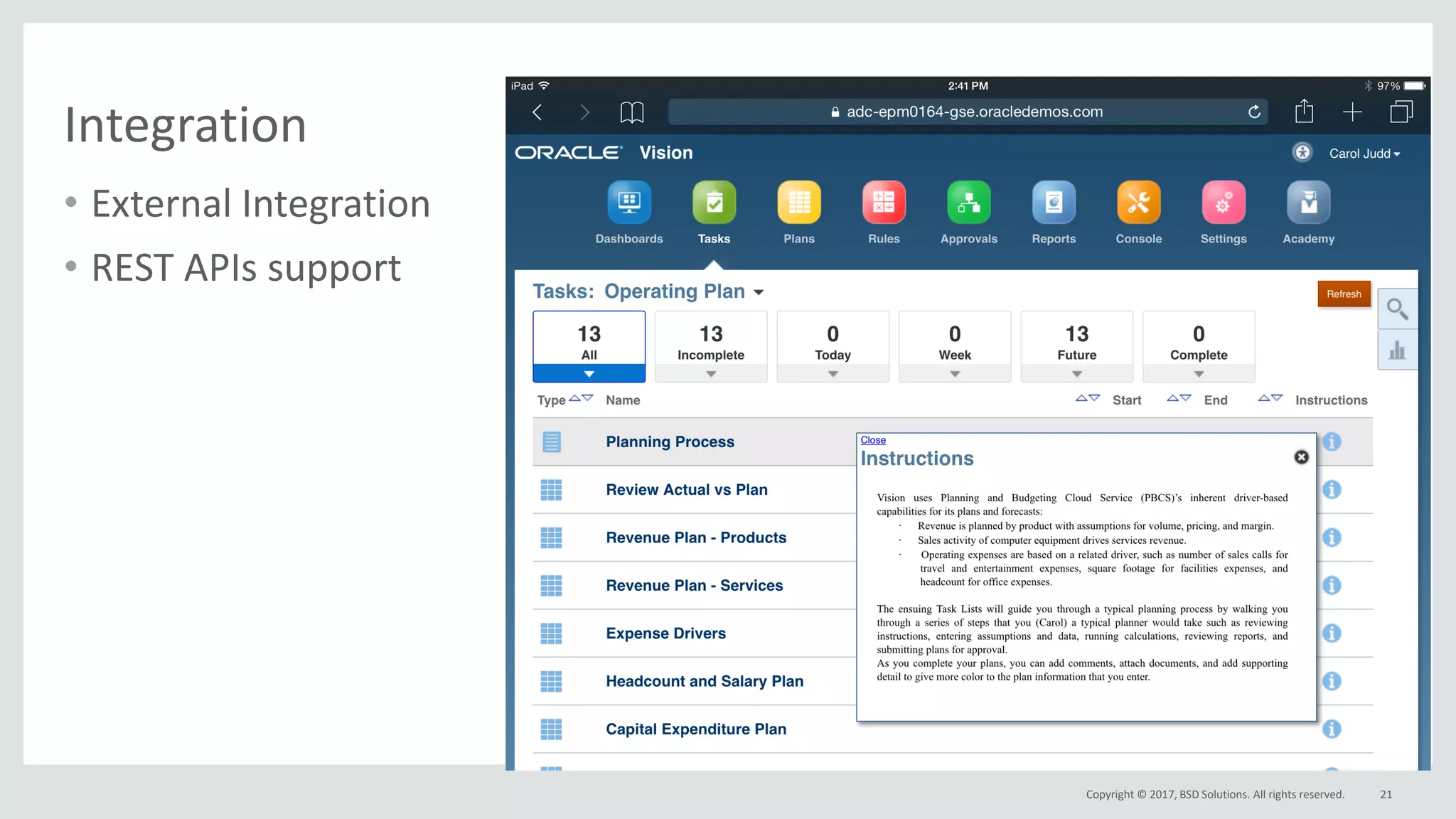Open the Dashboards icon

(629, 203)
